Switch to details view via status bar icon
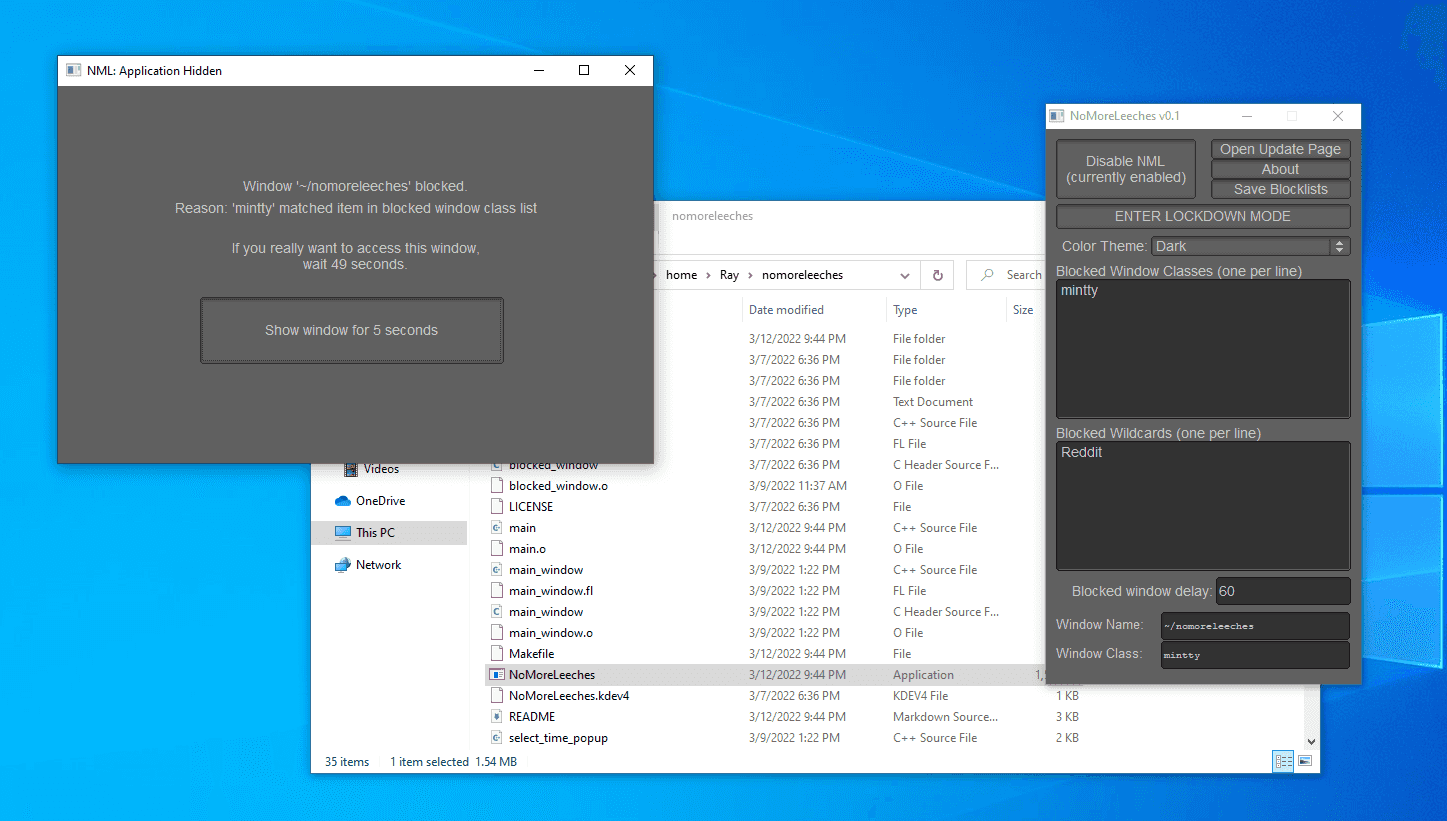The height and width of the screenshot is (821, 1447). [1283, 762]
